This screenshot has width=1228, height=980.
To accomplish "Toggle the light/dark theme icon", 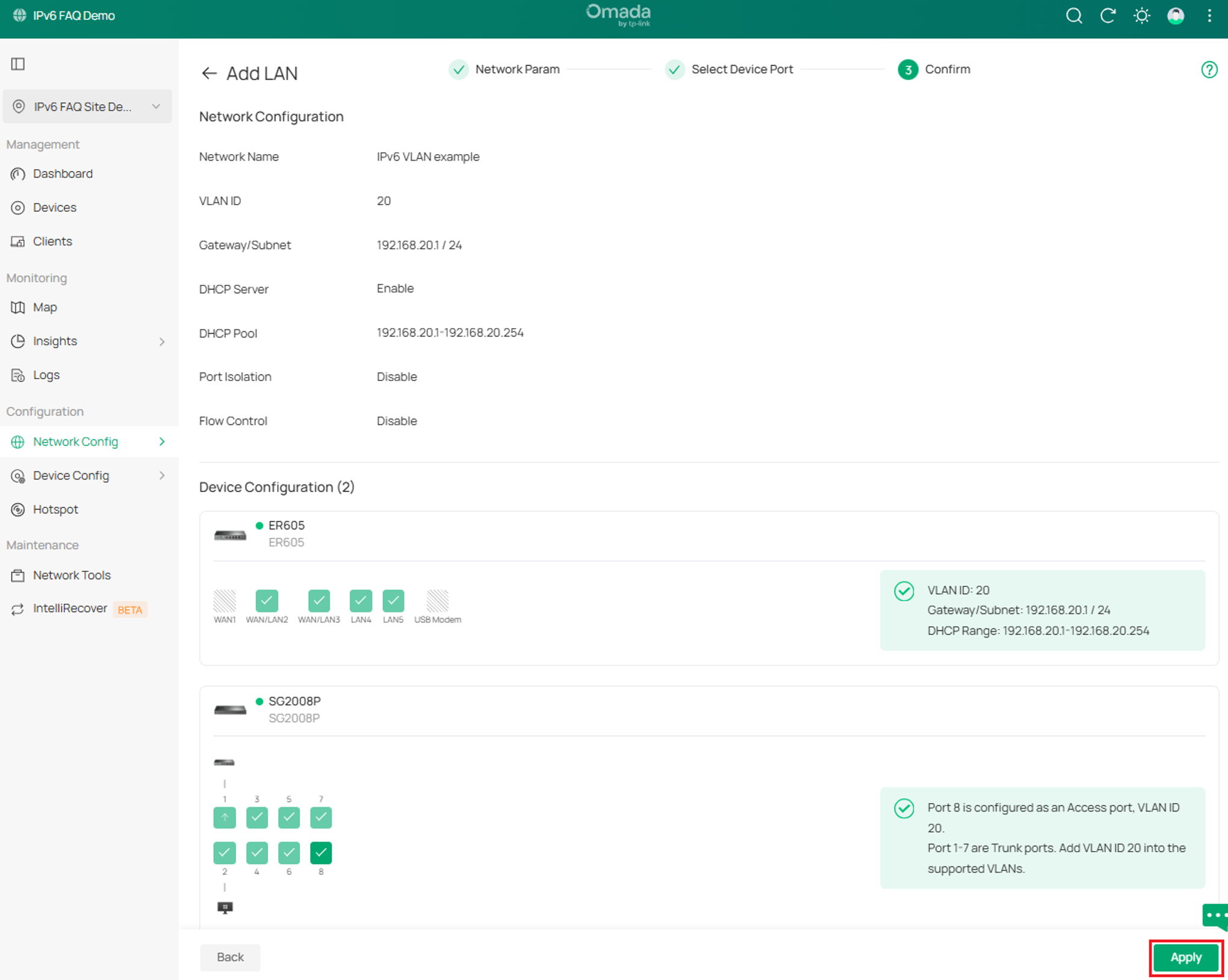I will 1142,16.
